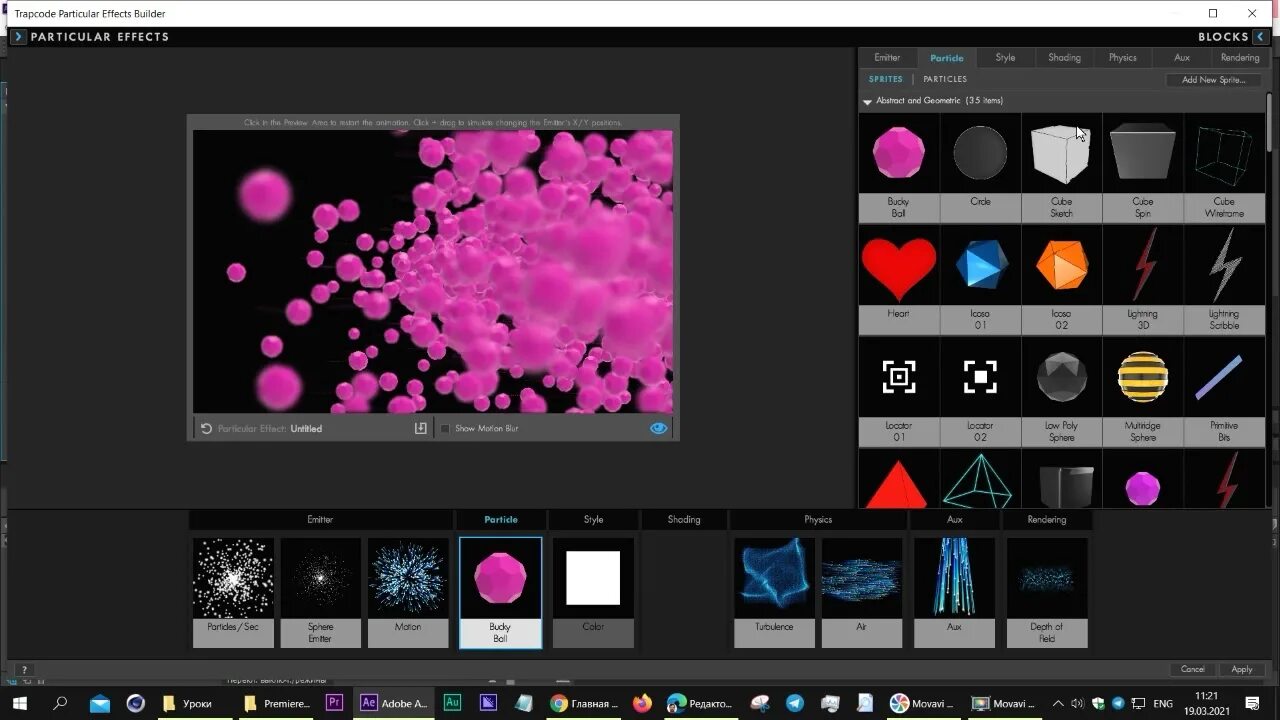The width and height of the screenshot is (1280, 720).
Task: Open the Sphere Emitter block in the chain
Action: click(x=320, y=592)
